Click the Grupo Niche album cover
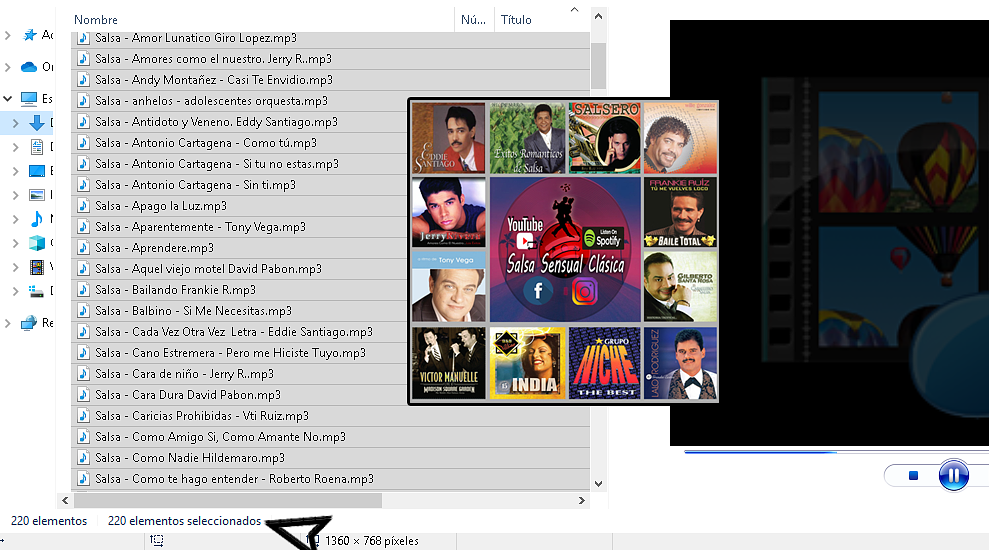This screenshot has height=550, width=989. (604, 363)
